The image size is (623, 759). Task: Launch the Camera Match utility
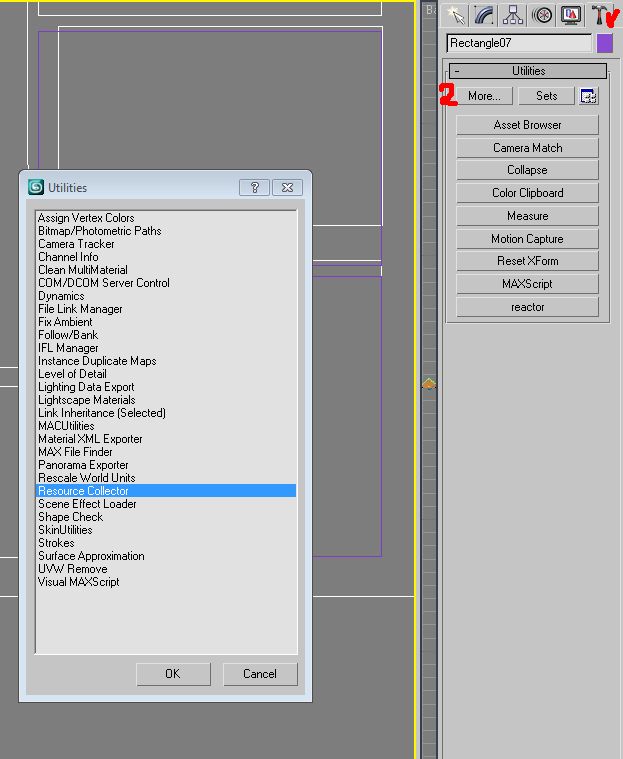[x=528, y=148]
